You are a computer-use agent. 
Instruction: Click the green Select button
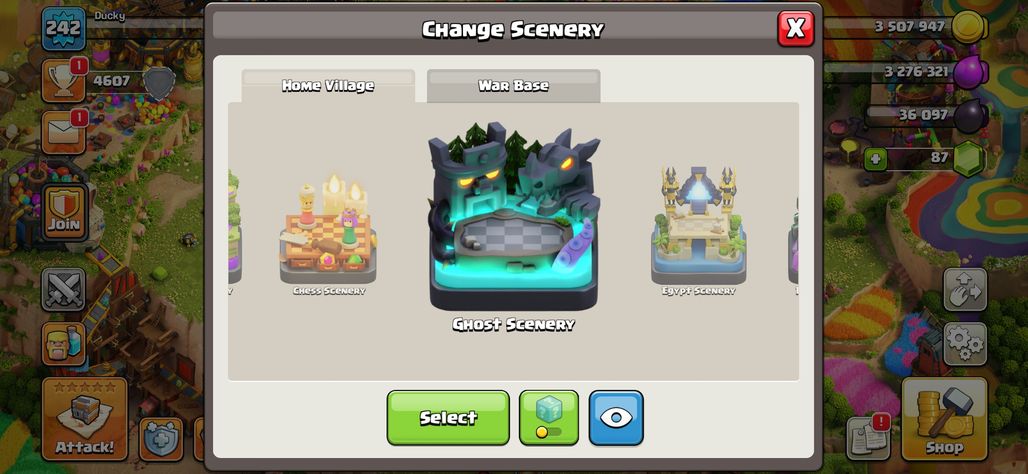(448, 418)
